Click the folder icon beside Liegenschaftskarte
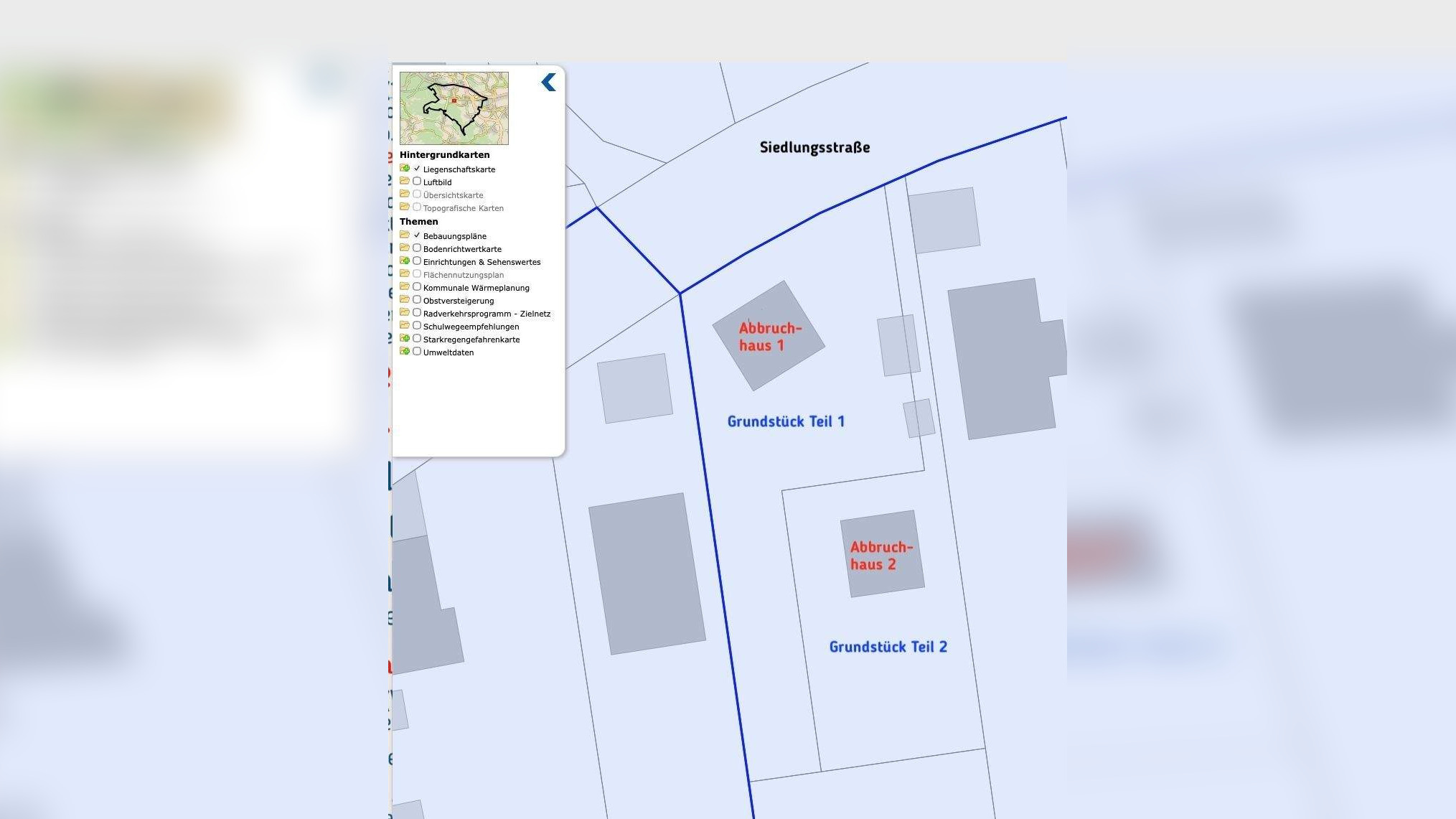Viewport: 1456px width, 819px height. 406,169
